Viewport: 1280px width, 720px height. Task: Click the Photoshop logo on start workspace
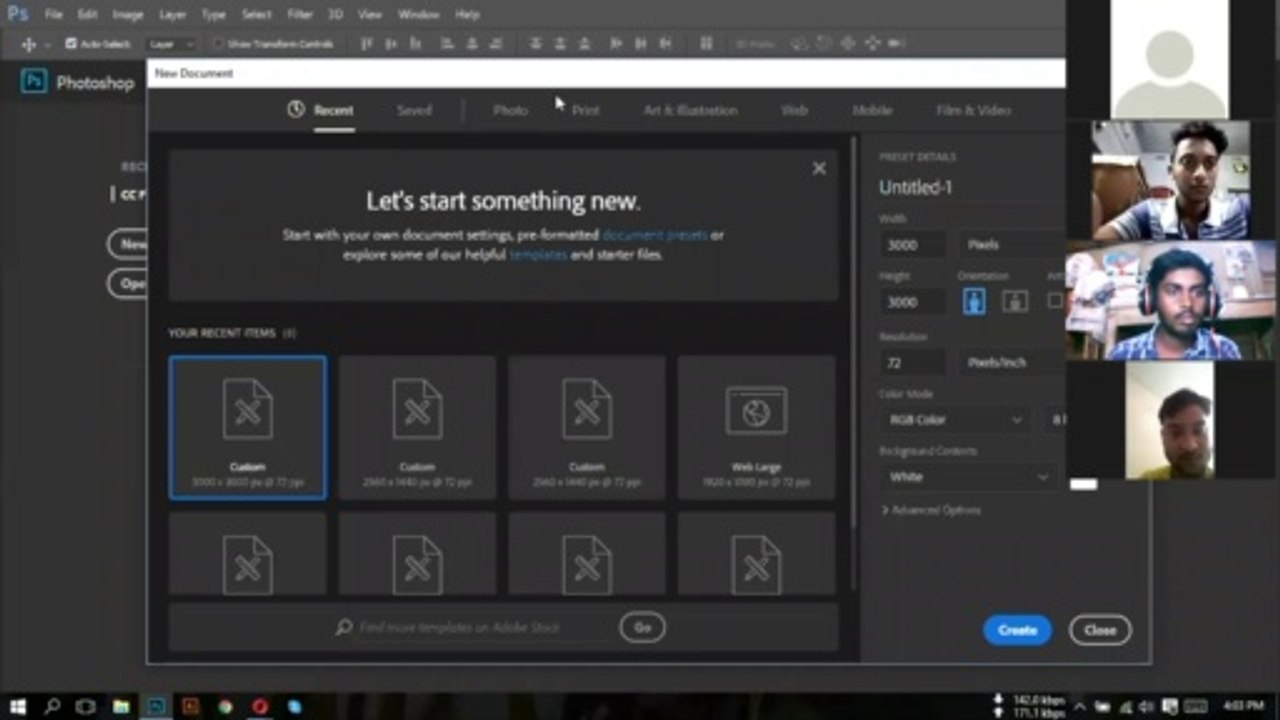pos(34,82)
